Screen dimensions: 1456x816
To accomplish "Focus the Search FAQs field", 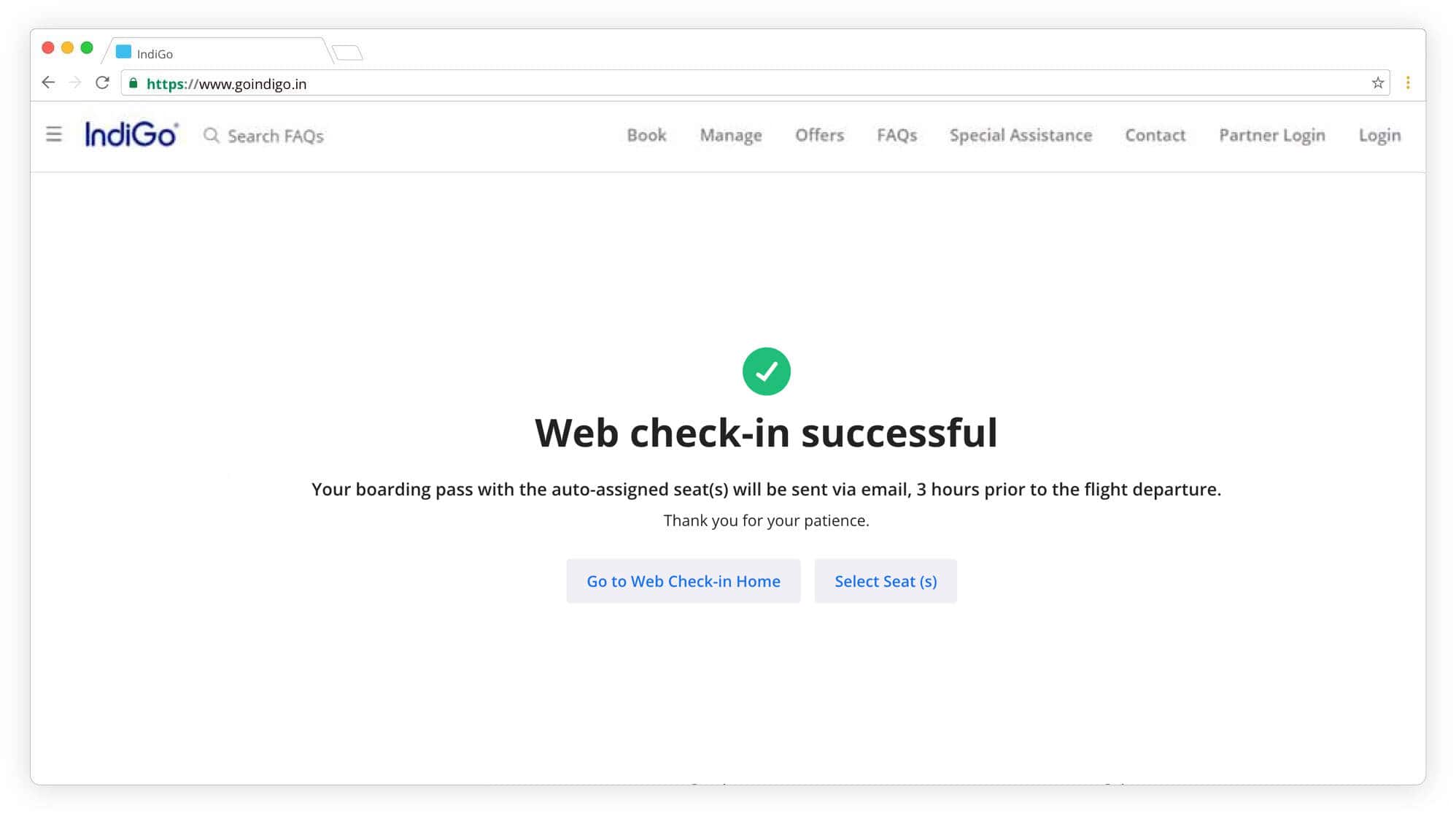I will (x=276, y=136).
